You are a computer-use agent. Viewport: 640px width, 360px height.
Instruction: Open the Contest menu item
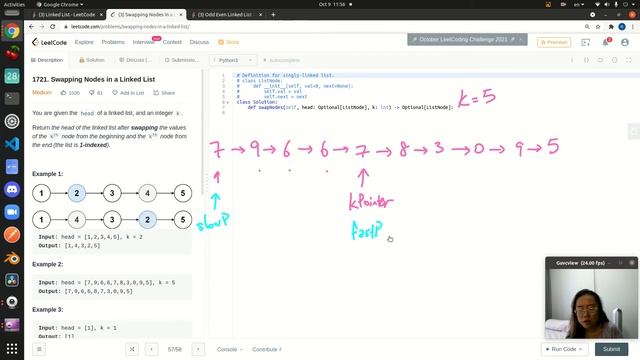(x=172, y=42)
